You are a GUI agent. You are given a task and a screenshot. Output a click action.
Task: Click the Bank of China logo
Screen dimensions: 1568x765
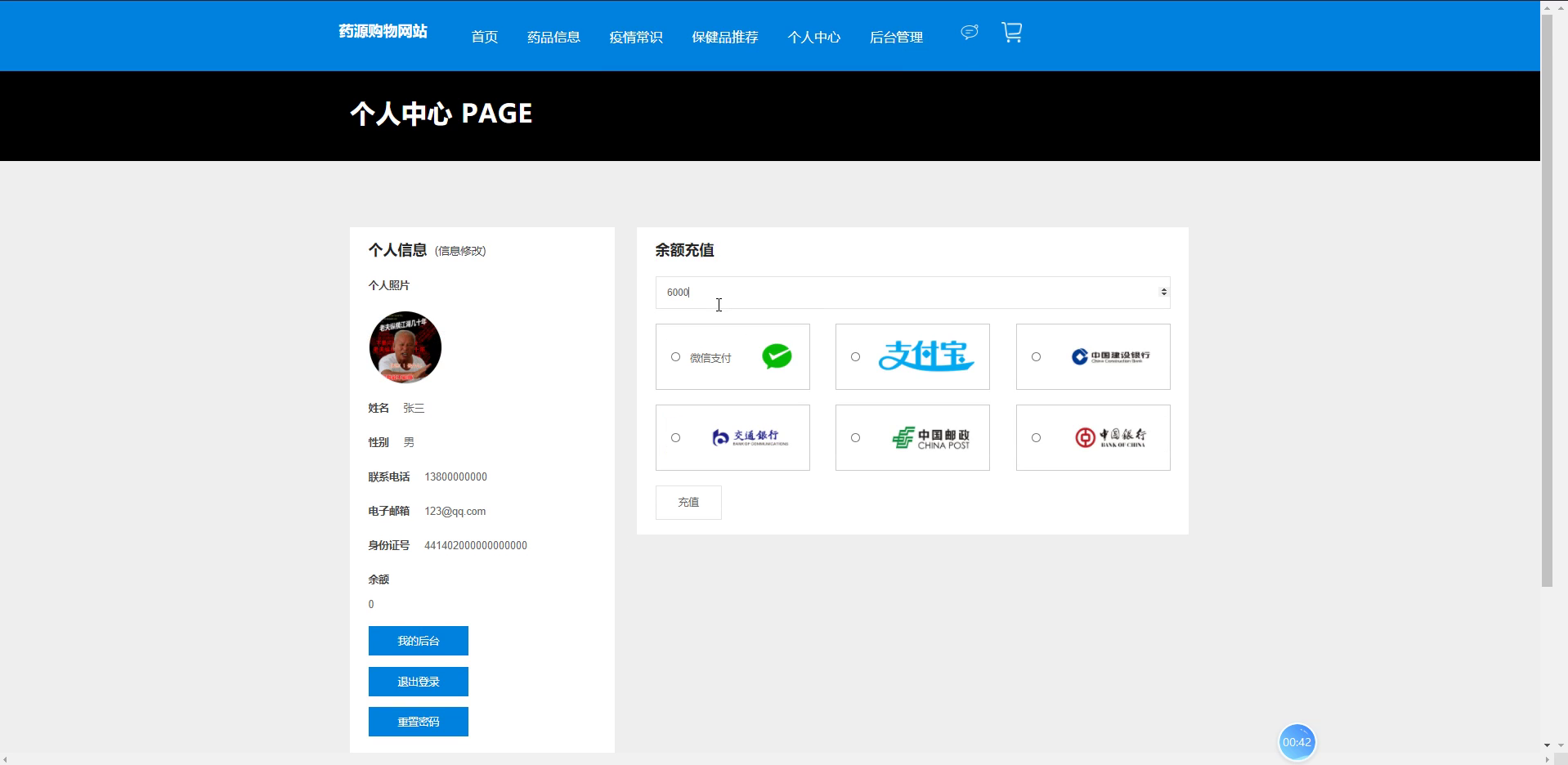pos(1110,437)
